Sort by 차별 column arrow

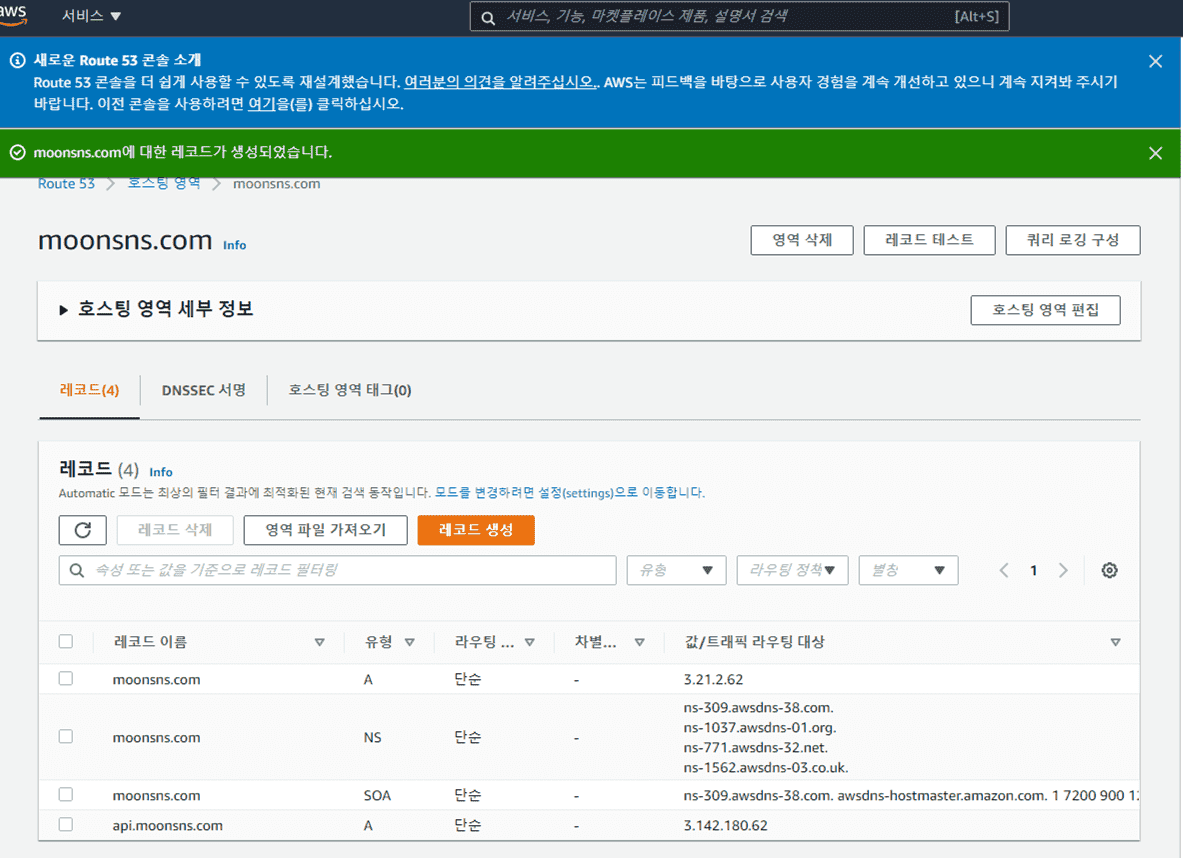(639, 642)
